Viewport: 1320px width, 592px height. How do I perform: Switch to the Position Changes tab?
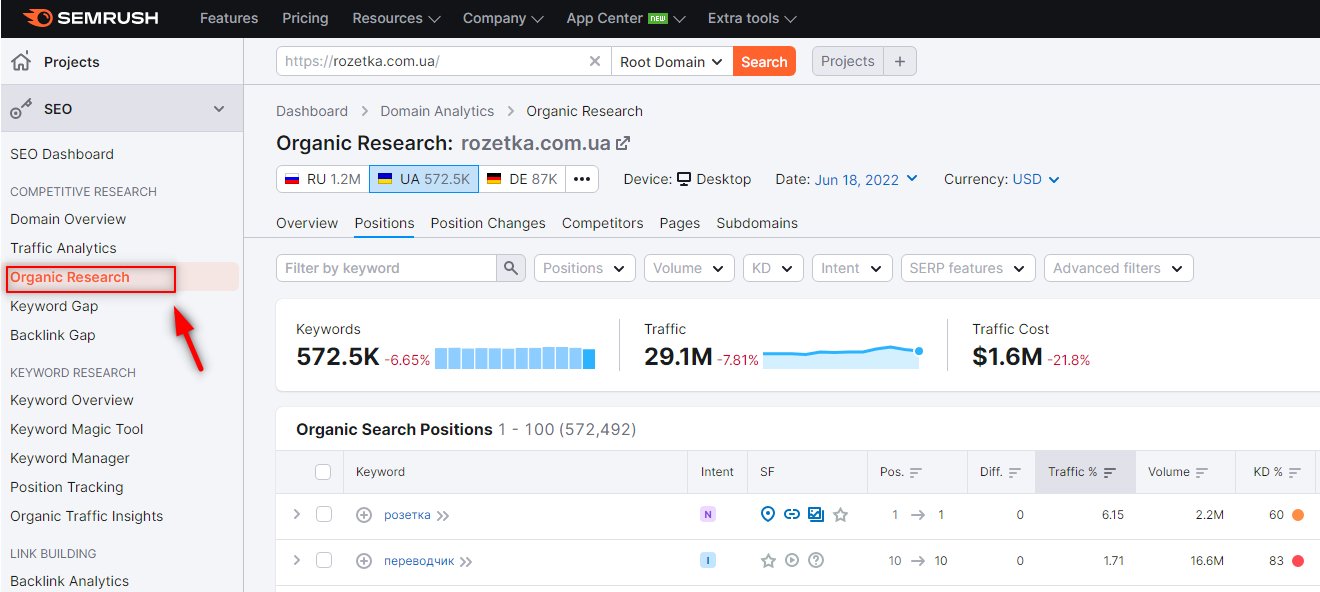[488, 223]
